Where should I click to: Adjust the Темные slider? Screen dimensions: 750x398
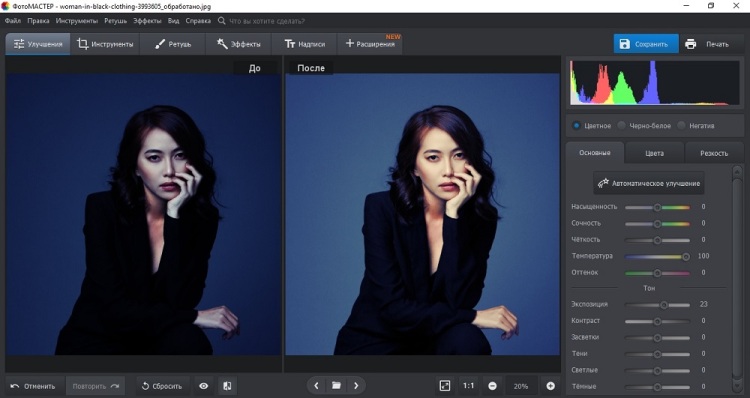pyautogui.click(x=657, y=387)
